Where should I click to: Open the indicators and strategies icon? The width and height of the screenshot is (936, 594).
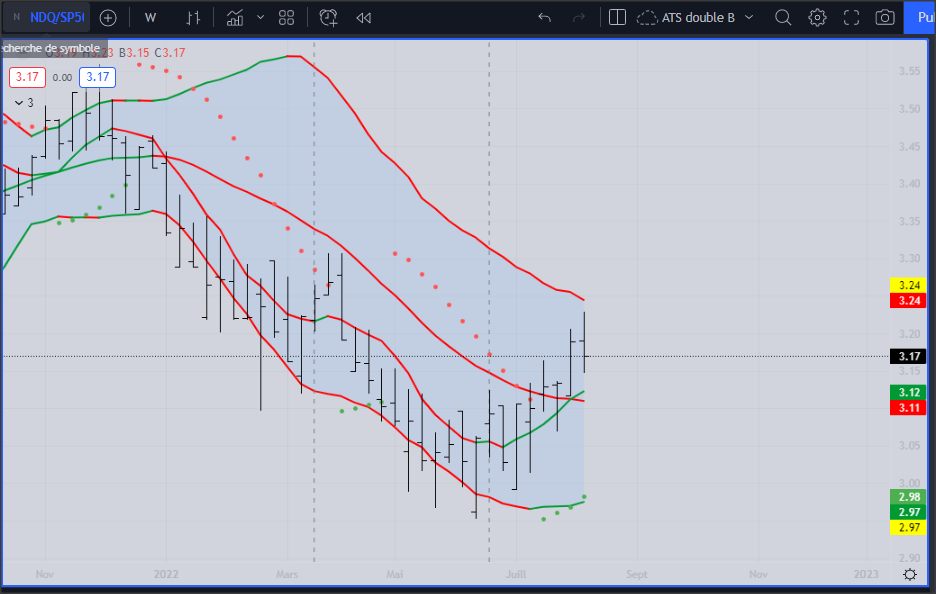[235, 18]
